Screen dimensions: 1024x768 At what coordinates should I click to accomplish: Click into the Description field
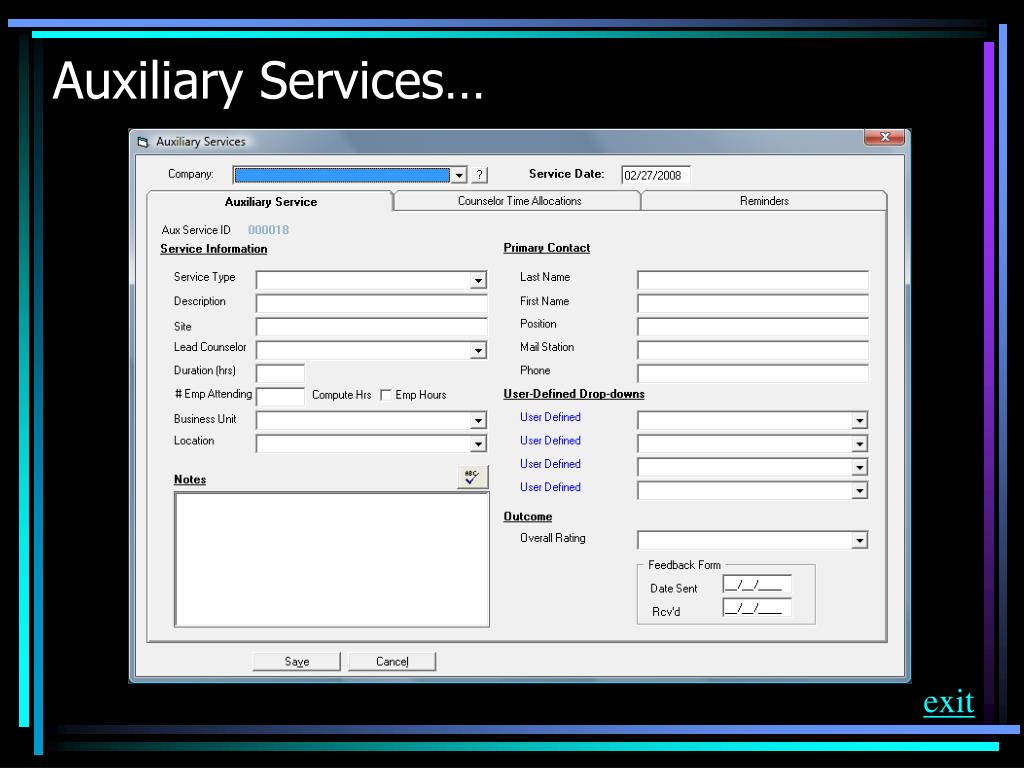pyautogui.click(x=372, y=304)
